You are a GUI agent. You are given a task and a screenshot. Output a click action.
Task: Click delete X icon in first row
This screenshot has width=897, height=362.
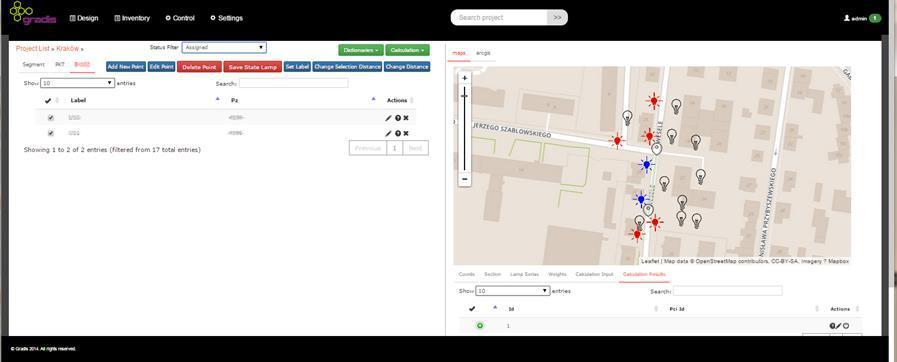coord(406,118)
